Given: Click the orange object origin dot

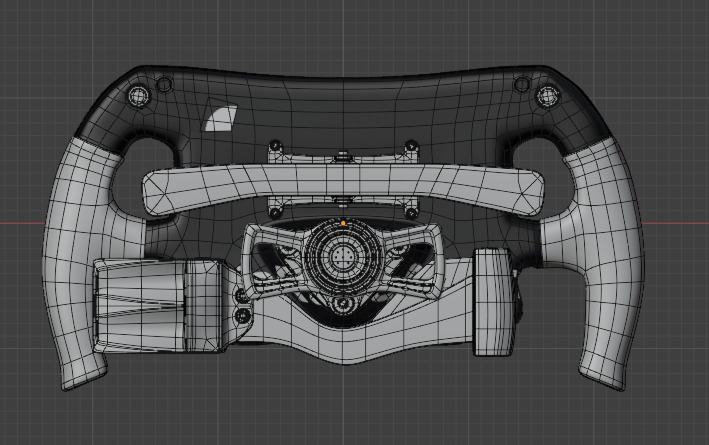Looking at the screenshot, I should coord(343,223).
